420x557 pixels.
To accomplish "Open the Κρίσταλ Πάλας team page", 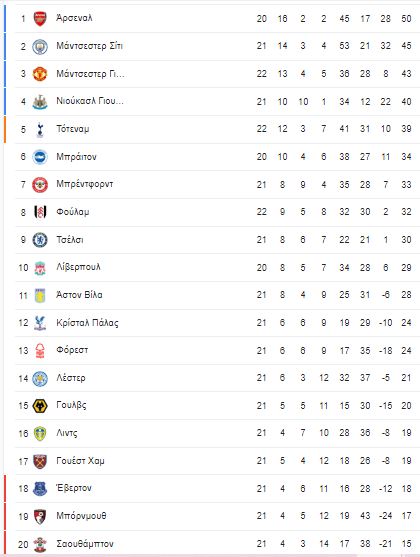I will 87,323.
